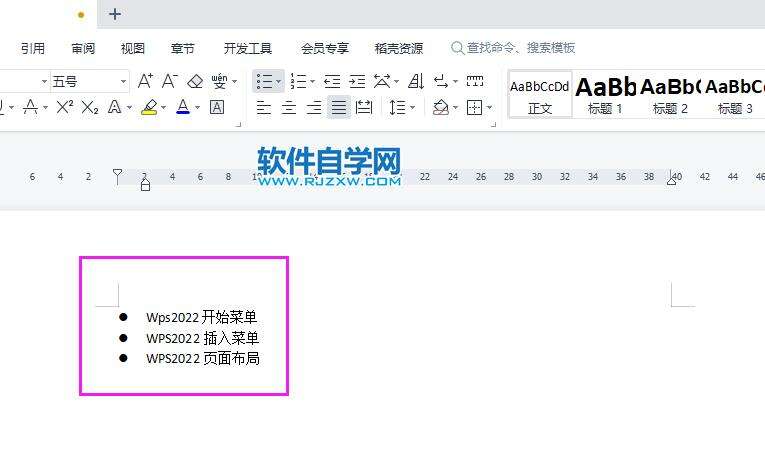Image resolution: width=765 pixels, height=459 pixels.
Task: Expand the line spacing dropdown arrow
Action: [x=413, y=107]
